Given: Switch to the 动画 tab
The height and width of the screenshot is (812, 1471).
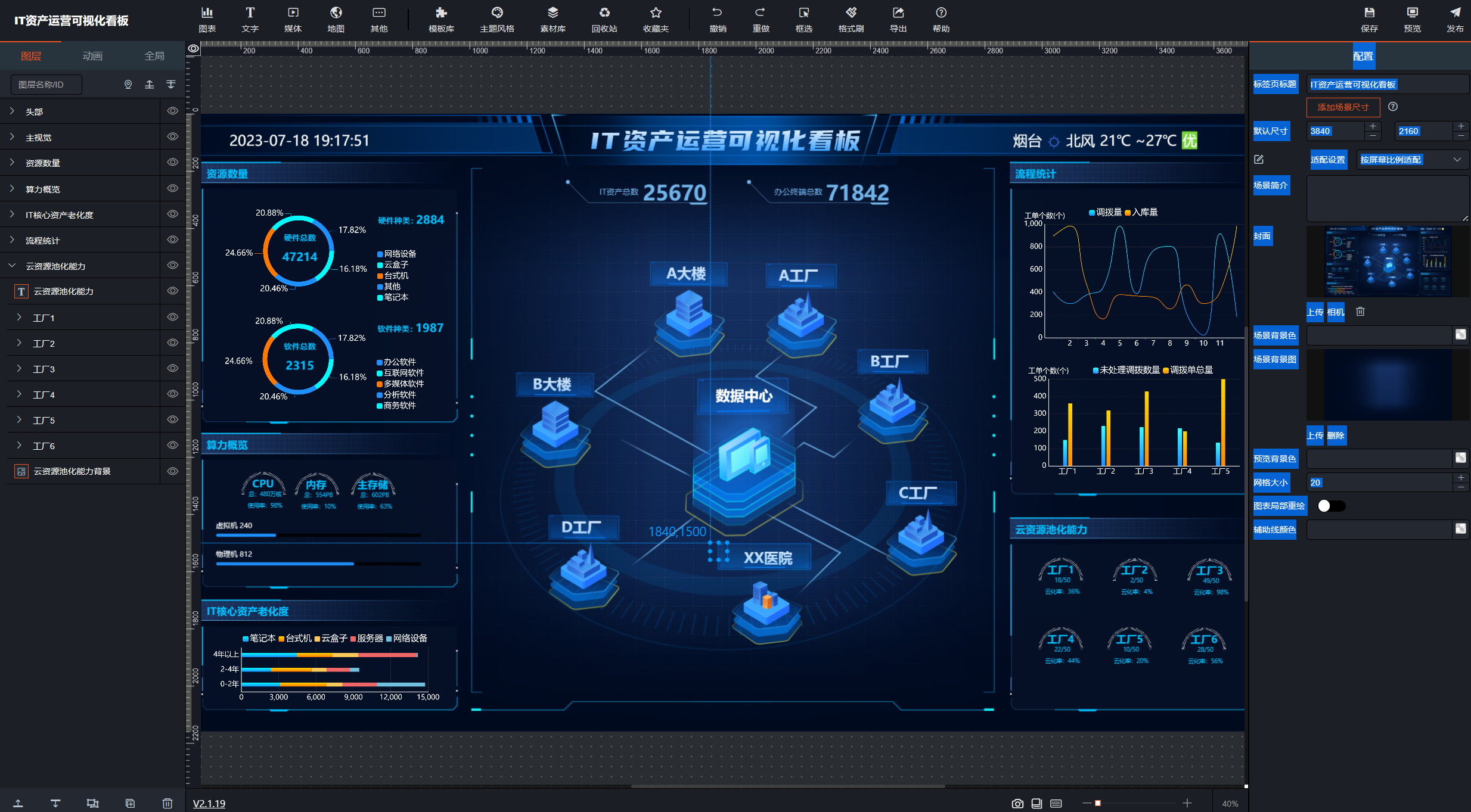Looking at the screenshot, I should [92, 56].
